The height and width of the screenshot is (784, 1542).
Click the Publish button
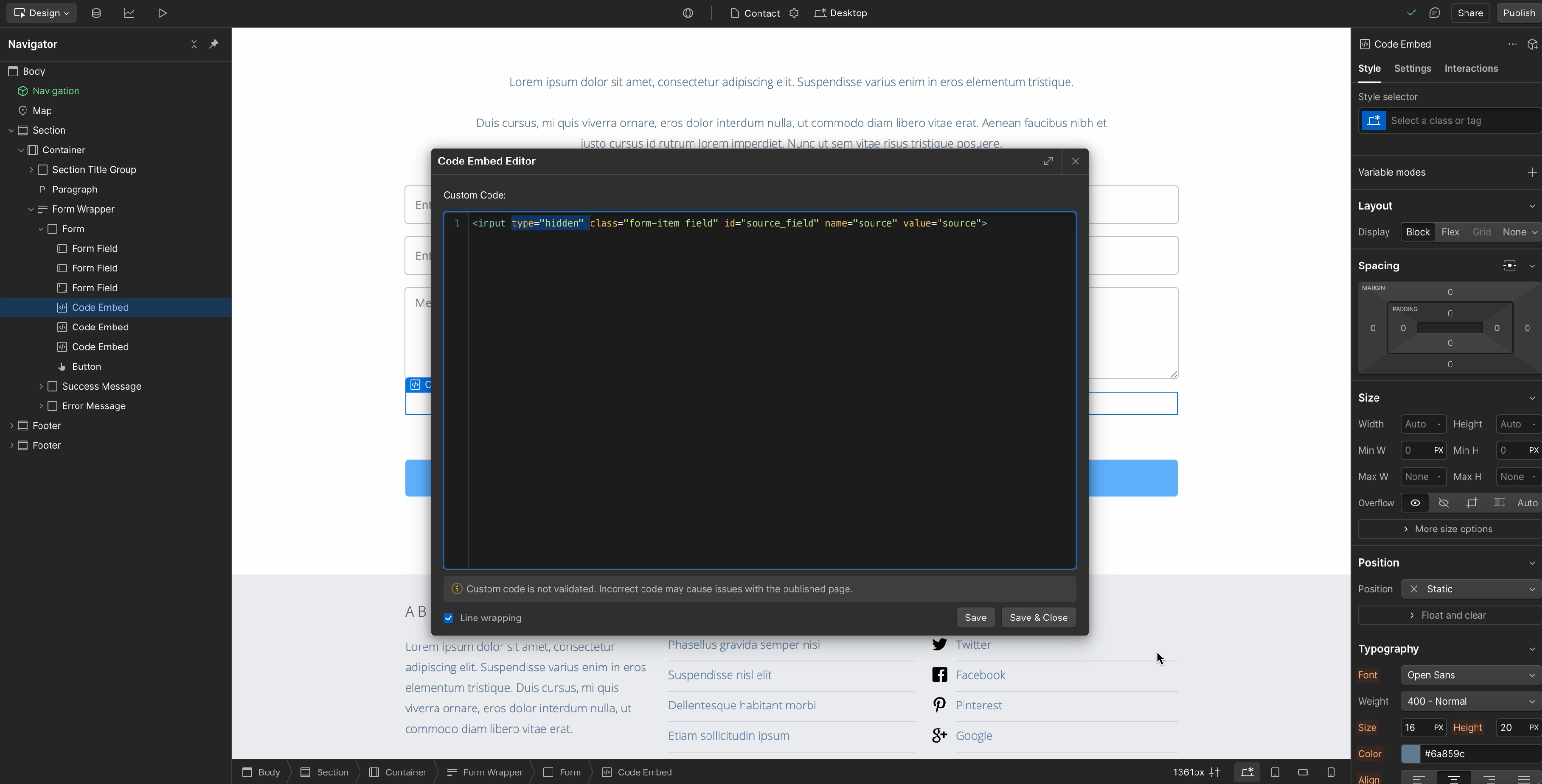click(1518, 13)
